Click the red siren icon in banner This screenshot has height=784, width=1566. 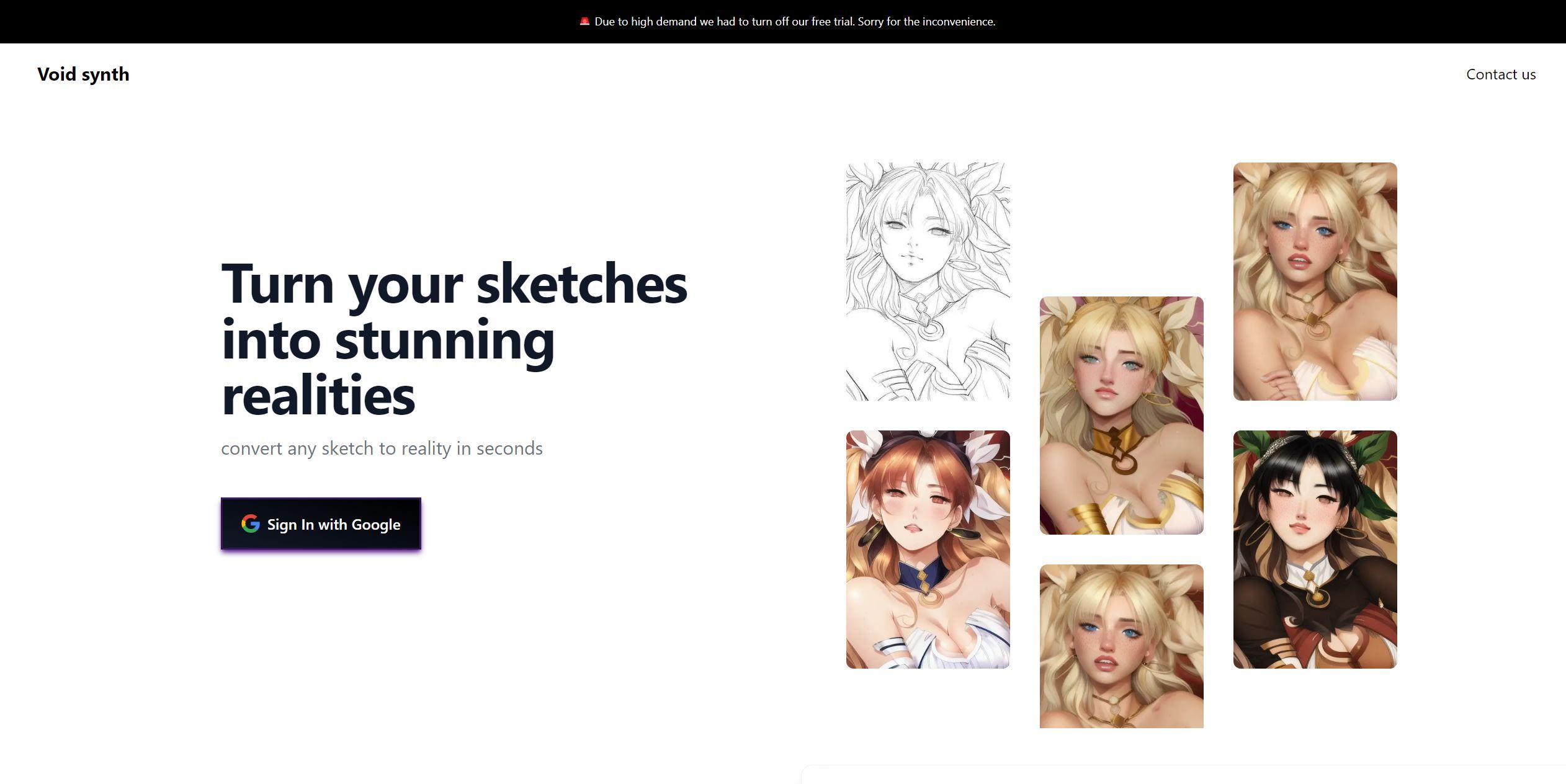point(584,21)
